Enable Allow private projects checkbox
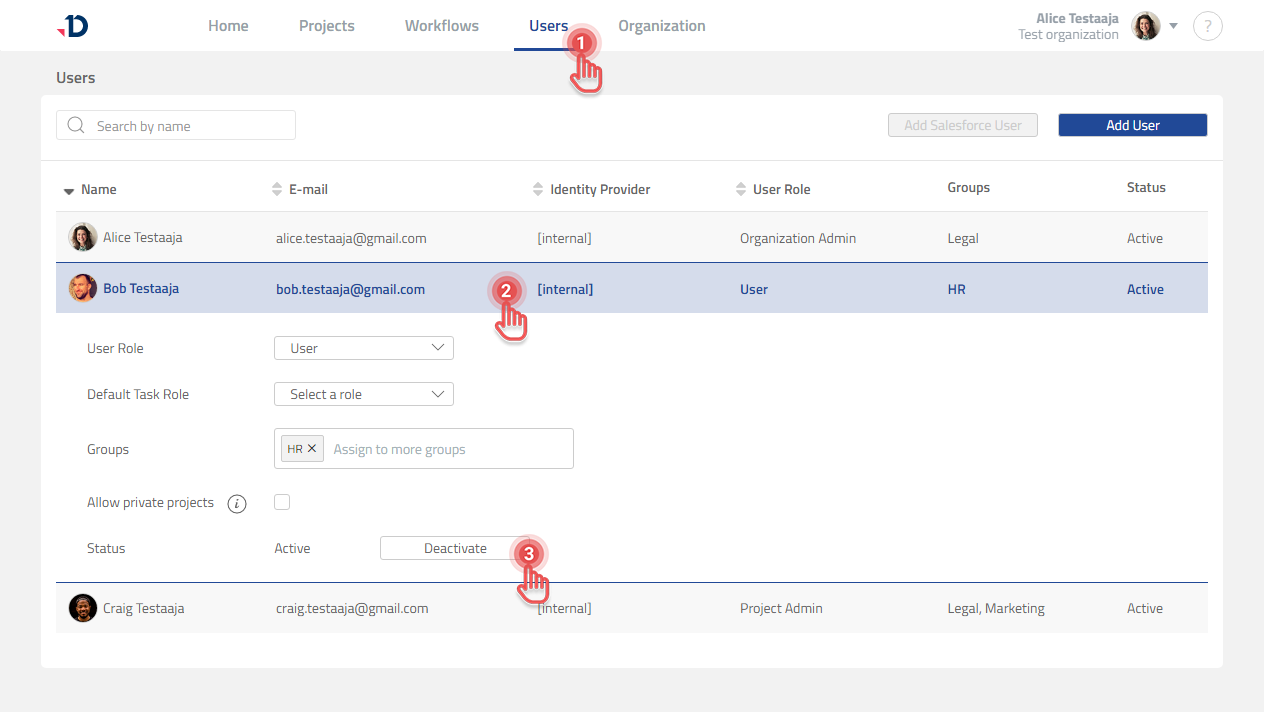Screen dimensions: 1264x712 point(282,502)
